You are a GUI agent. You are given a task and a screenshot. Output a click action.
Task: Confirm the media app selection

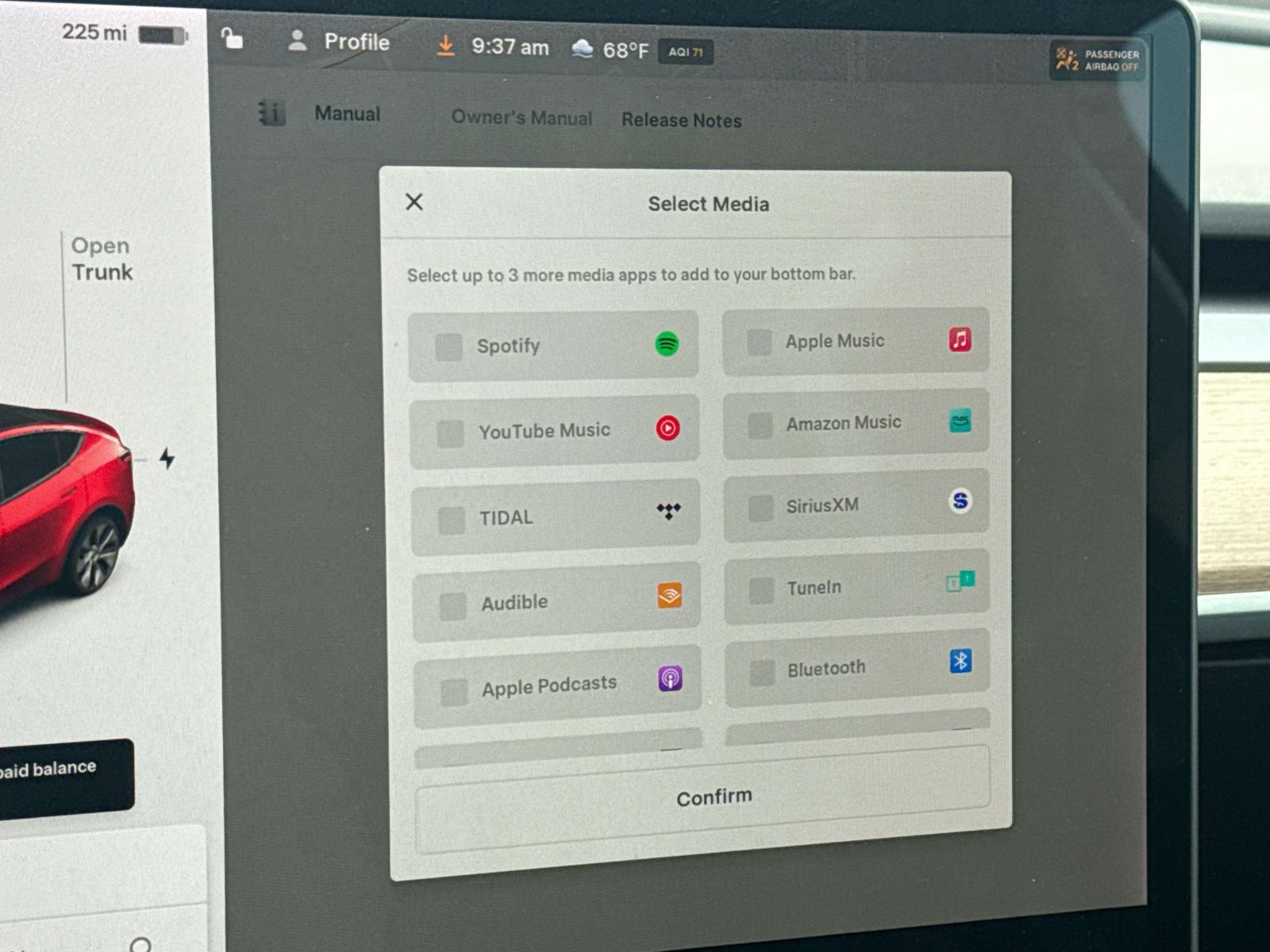pyautogui.click(x=703, y=798)
